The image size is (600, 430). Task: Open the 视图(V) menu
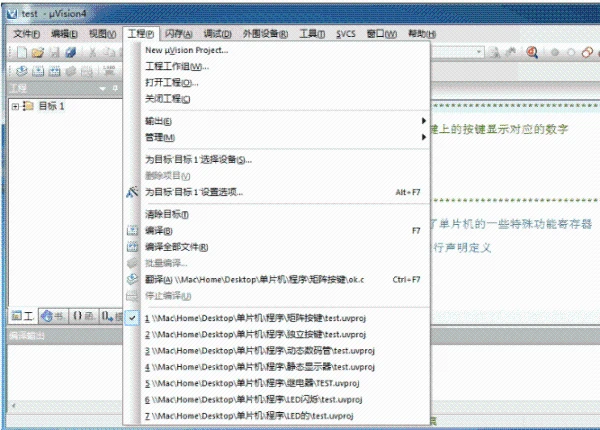(103, 34)
